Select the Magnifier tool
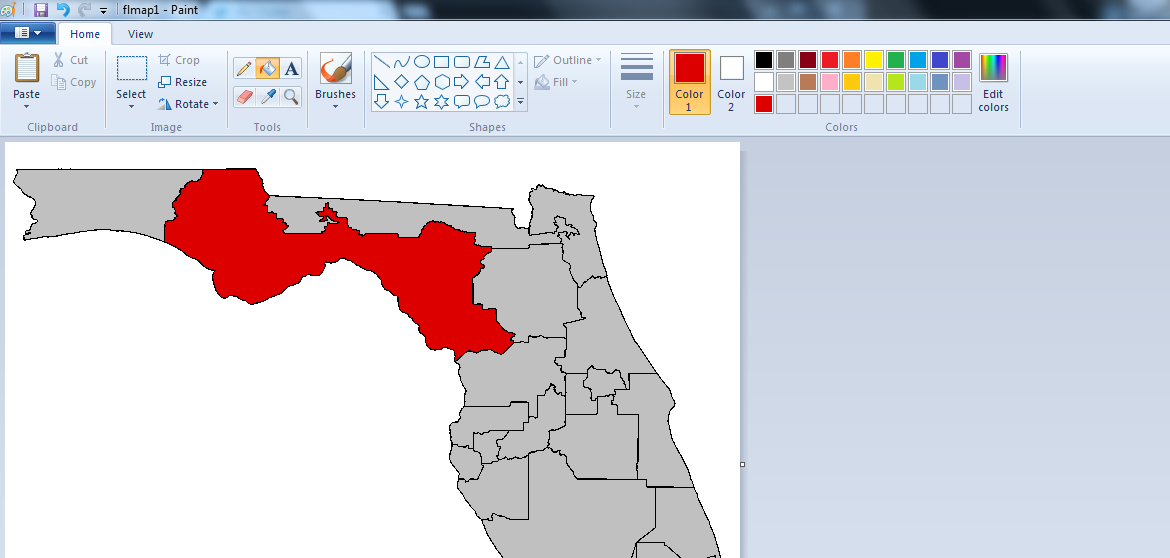 coord(291,95)
